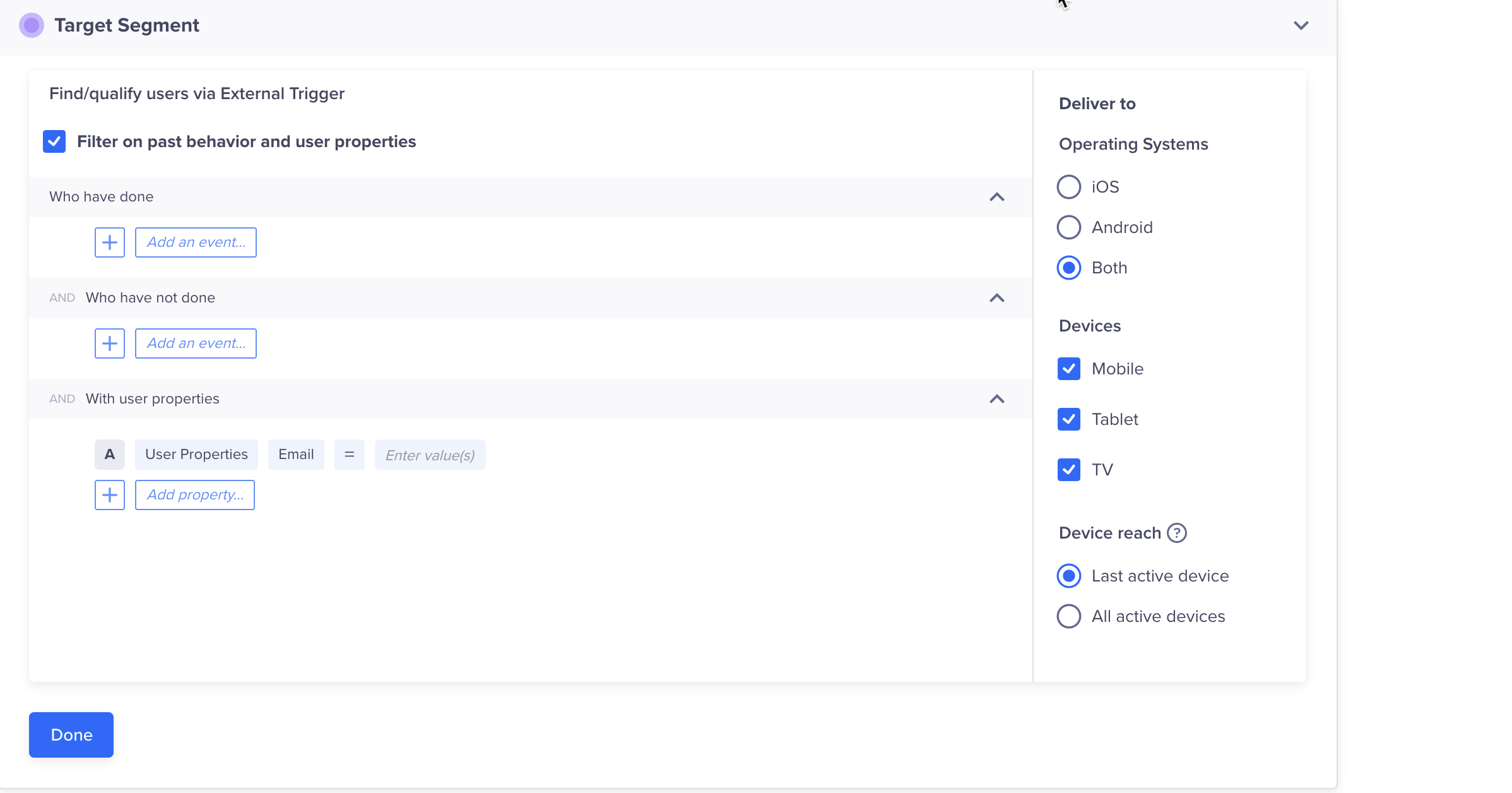The width and height of the screenshot is (1512, 793).
Task: Click the Deliver to heading
Action: point(1097,104)
